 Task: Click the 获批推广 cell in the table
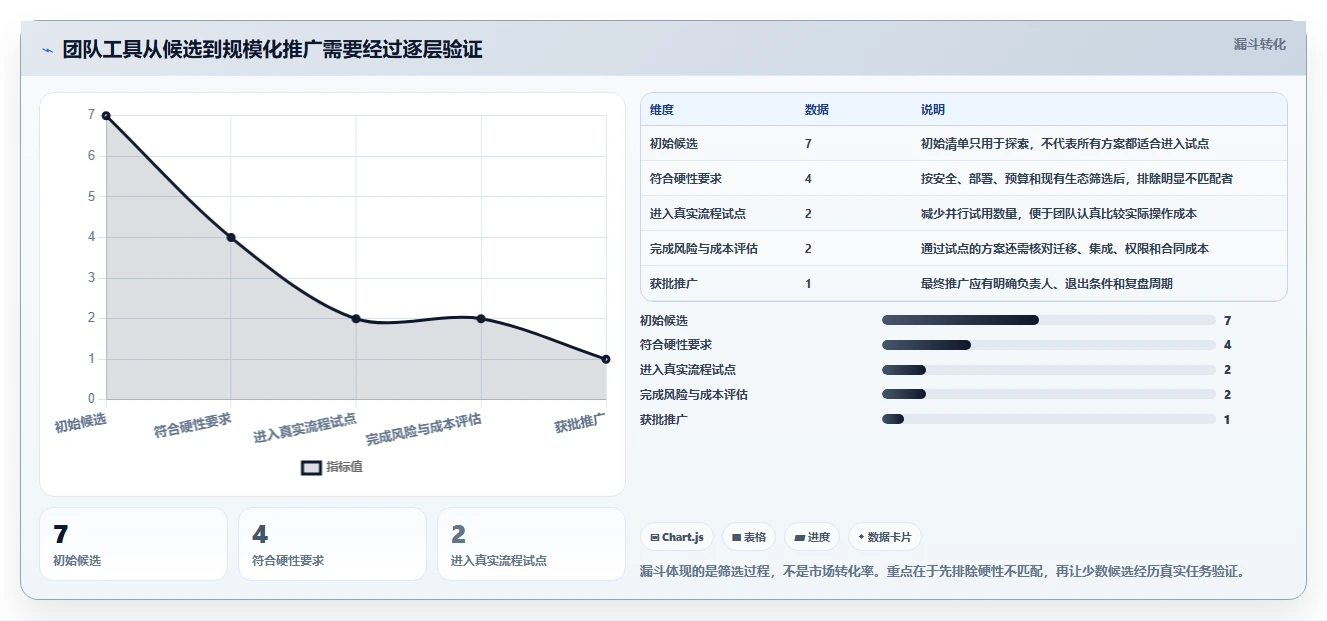click(674, 284)
